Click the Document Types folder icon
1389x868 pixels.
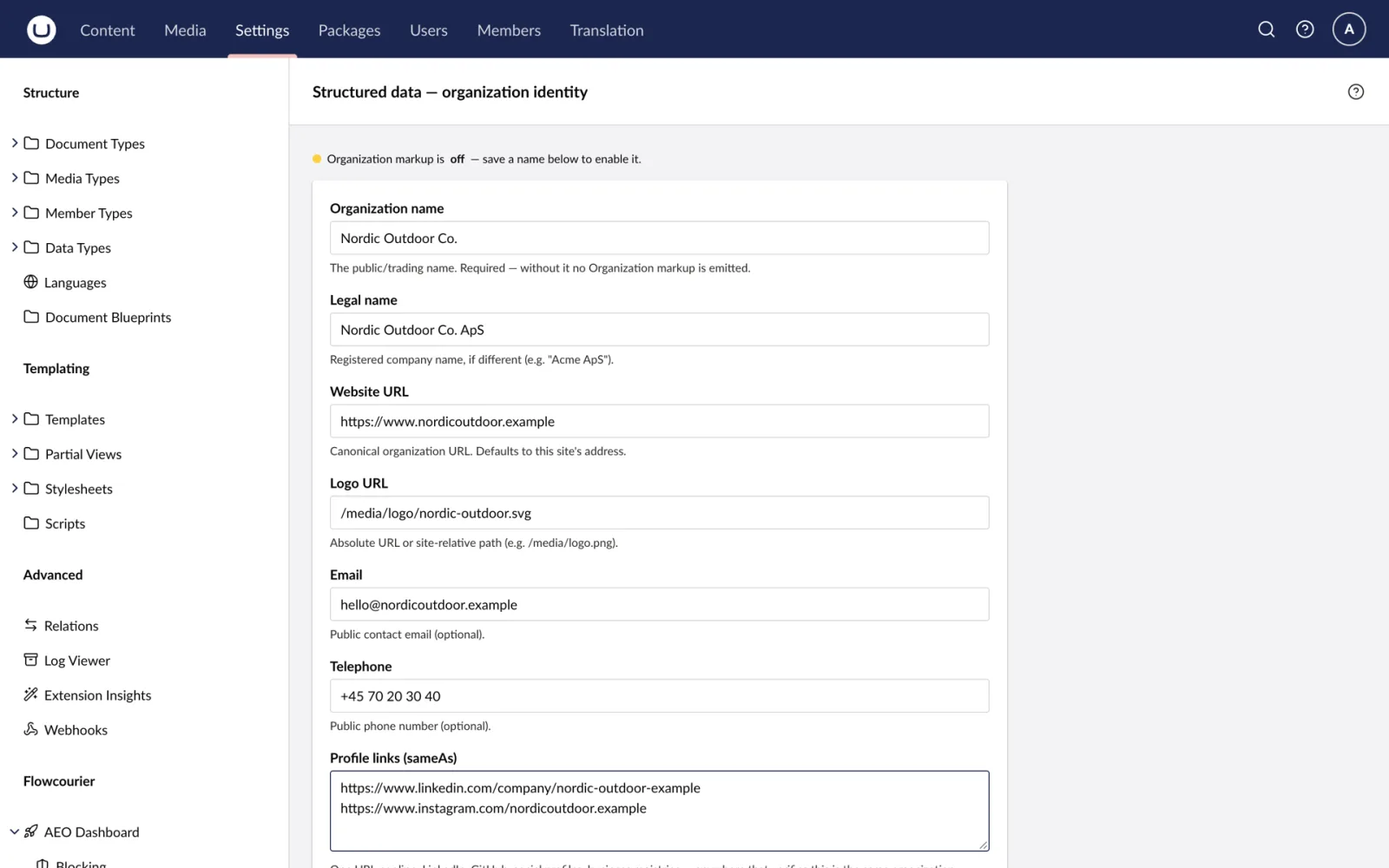coord(31,143)
